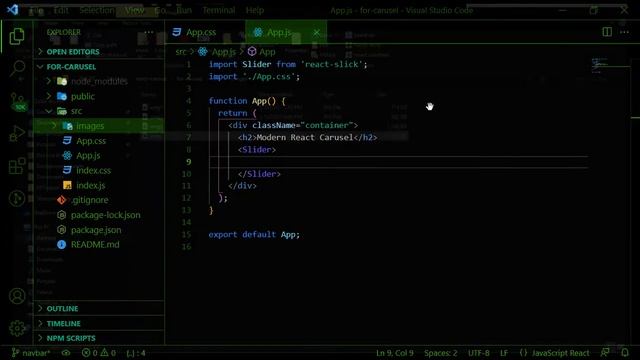Open the Source Control view

coord(17,101)
